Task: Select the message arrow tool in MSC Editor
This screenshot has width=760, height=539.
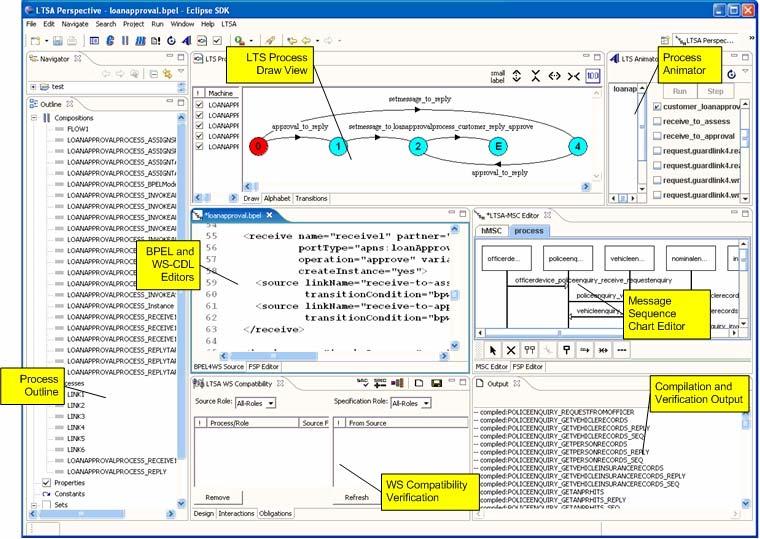Action: [585, 350]
